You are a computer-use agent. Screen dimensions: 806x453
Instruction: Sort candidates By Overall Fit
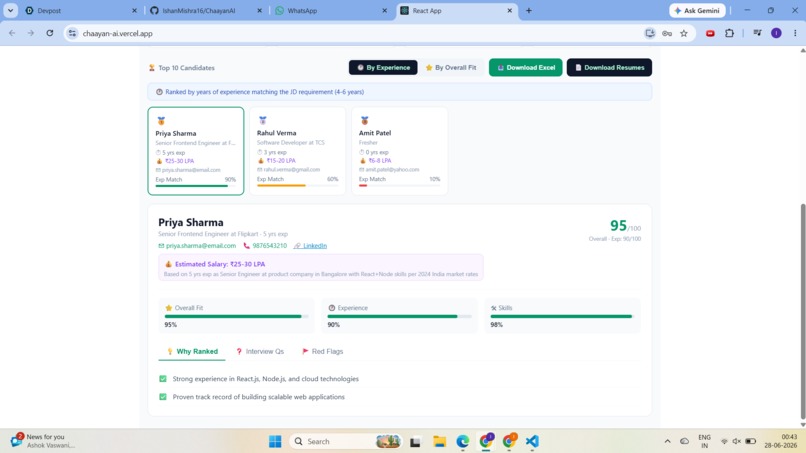(451, 67)
